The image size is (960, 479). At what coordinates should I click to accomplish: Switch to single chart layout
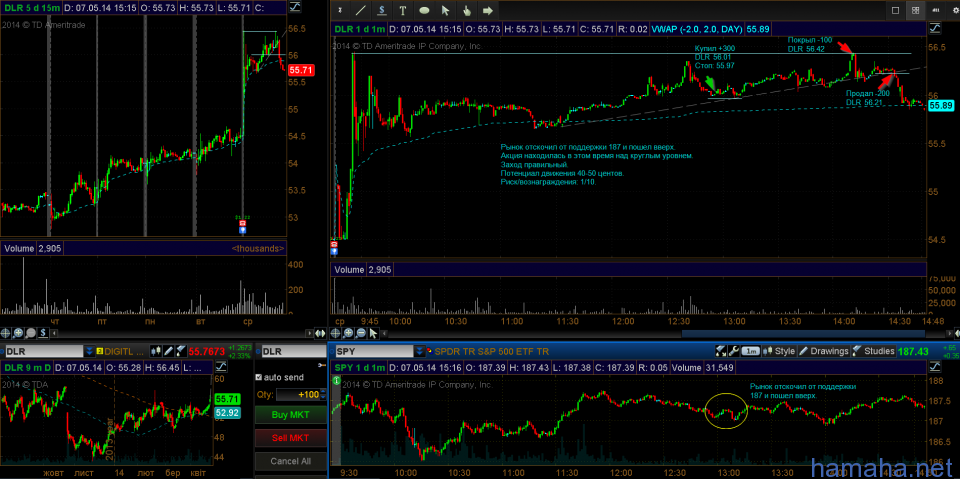[x=895, y=10]
